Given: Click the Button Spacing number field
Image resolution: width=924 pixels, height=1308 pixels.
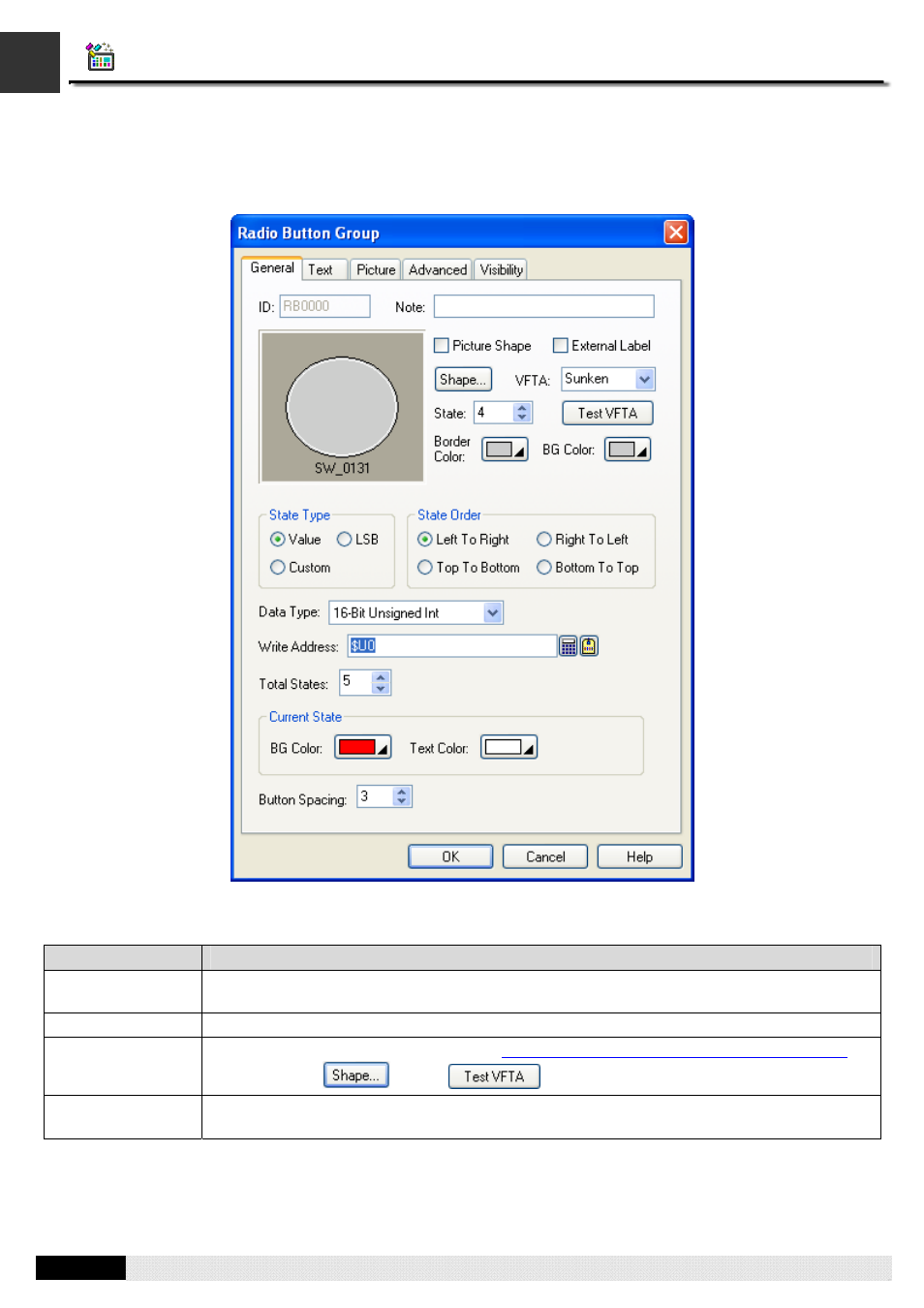Looking at the screenshot, I should pyautogui.click(x=375, y=796).
